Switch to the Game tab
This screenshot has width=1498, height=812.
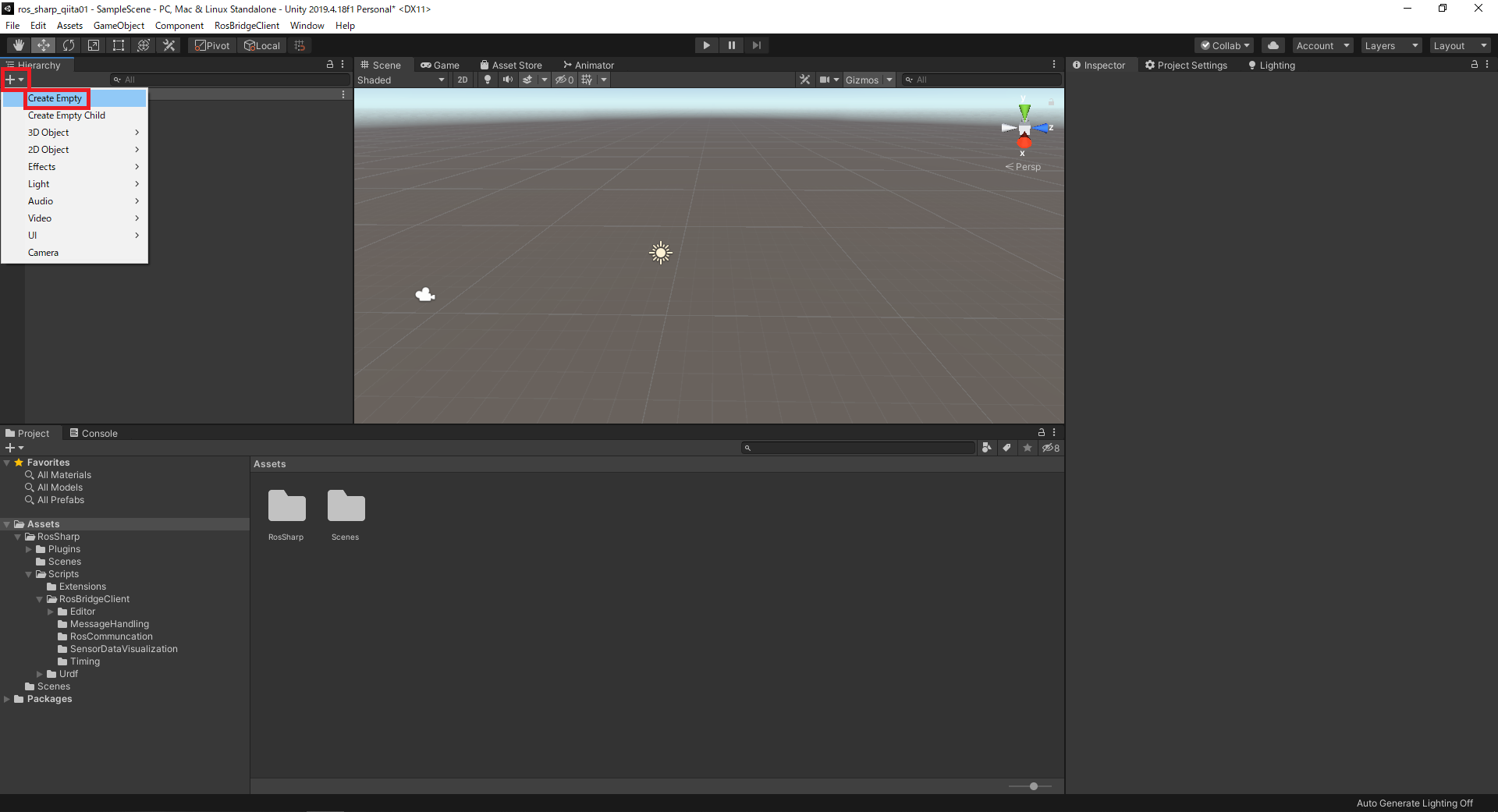(441, 65)
